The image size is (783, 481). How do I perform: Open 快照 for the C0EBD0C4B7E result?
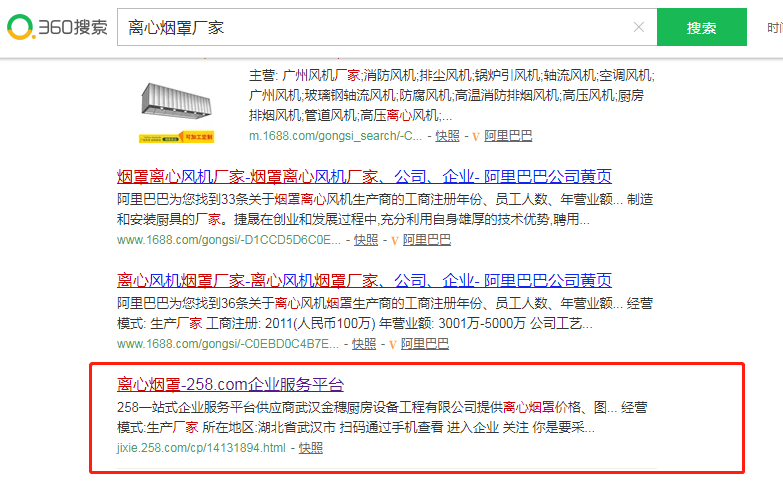[364, 344]
